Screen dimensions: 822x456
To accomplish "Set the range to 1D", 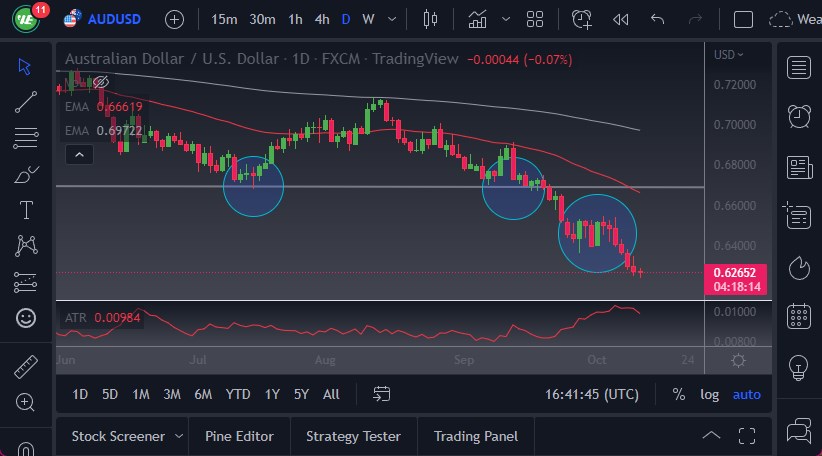I will click(80, 394).
